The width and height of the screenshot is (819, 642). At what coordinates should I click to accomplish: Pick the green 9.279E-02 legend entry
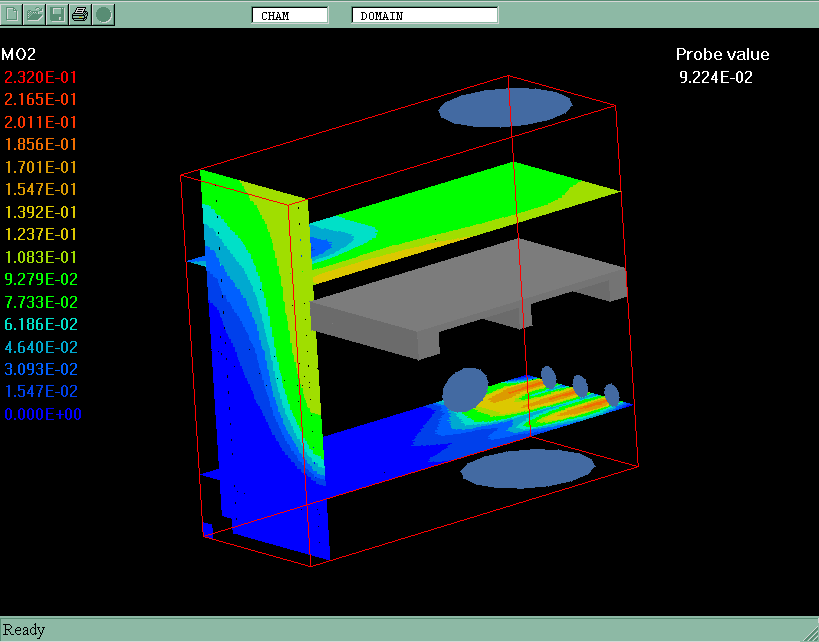(x=41, y=279)
